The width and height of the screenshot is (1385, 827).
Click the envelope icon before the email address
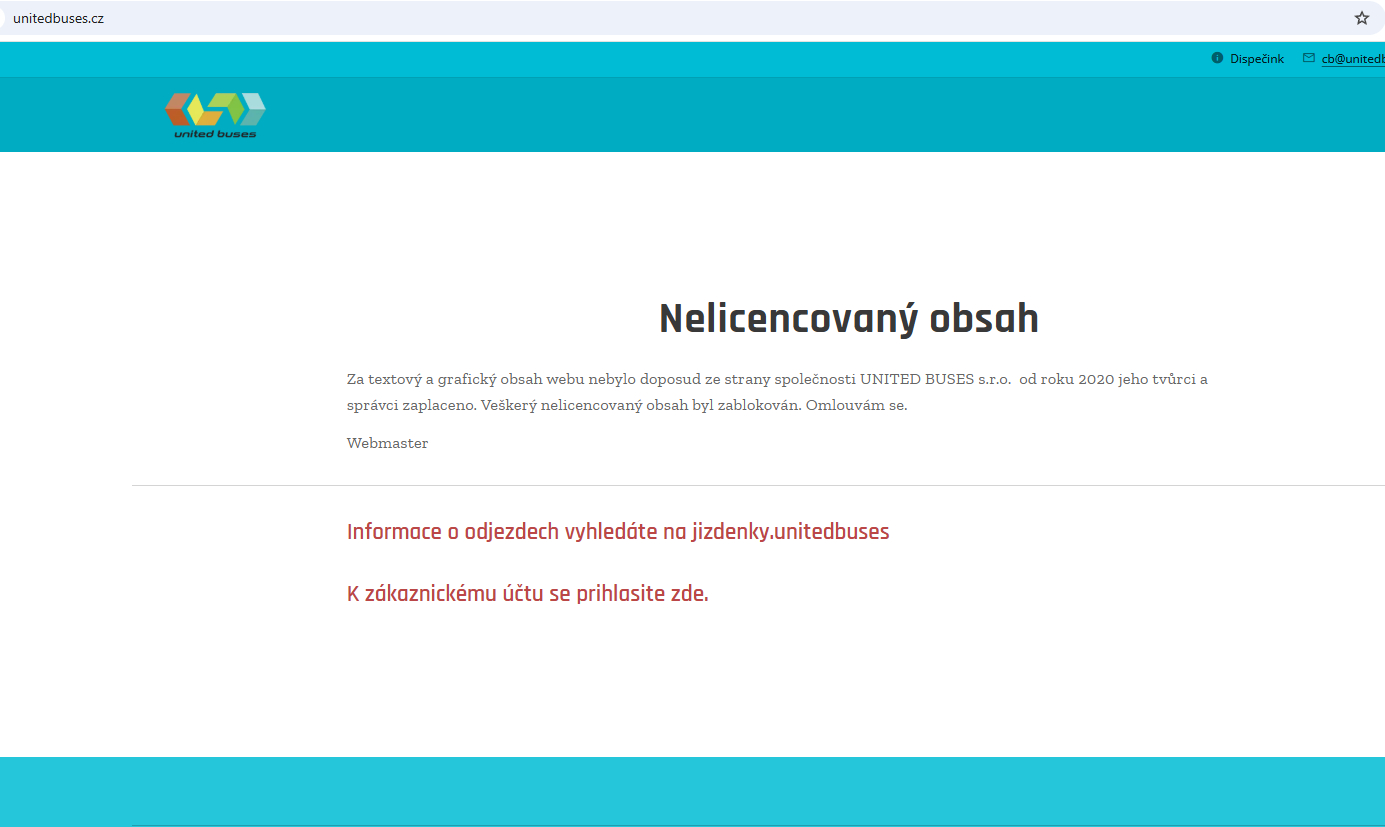(1308, 58)
